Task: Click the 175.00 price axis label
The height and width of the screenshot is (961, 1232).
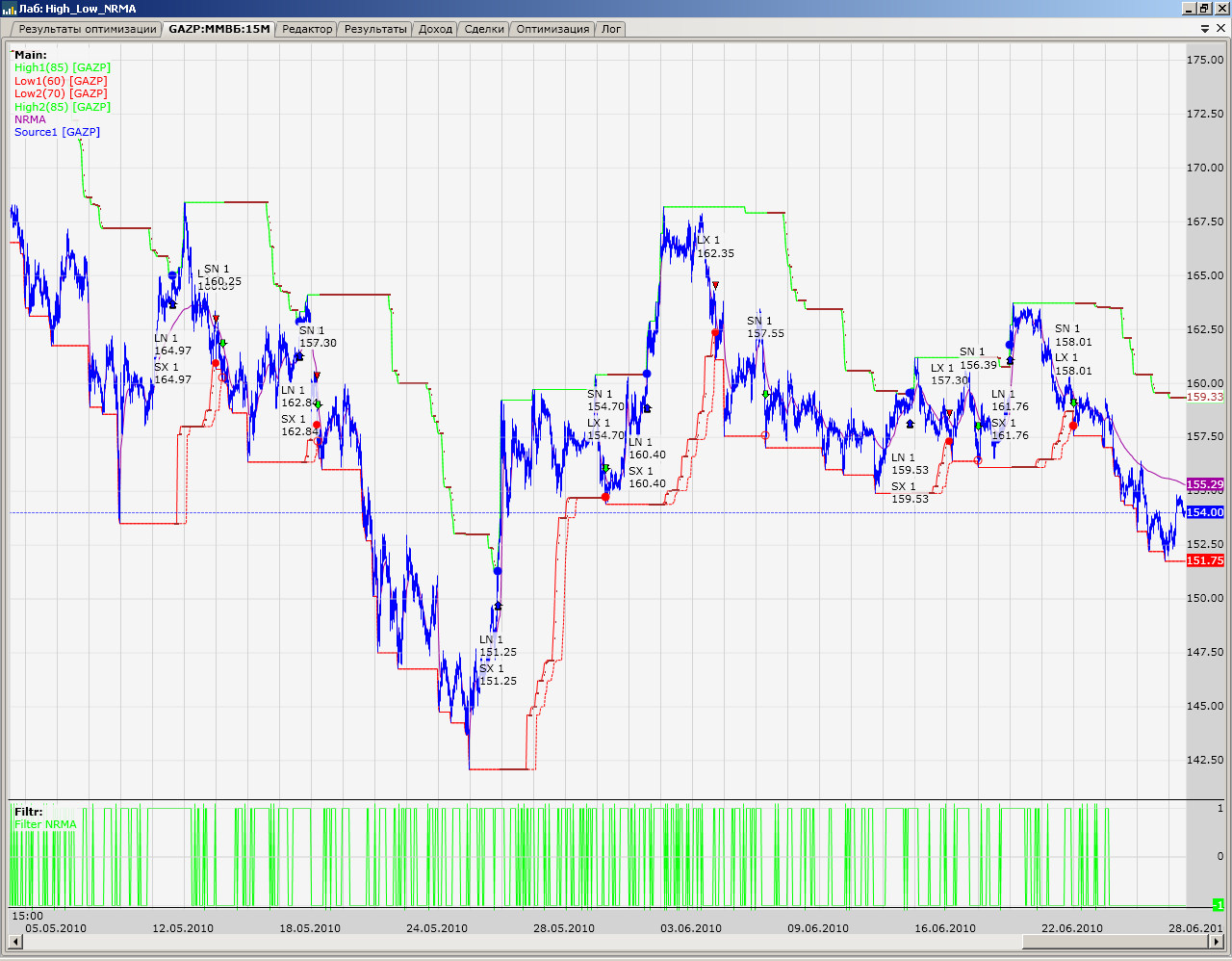Action: coord(1205,60)
